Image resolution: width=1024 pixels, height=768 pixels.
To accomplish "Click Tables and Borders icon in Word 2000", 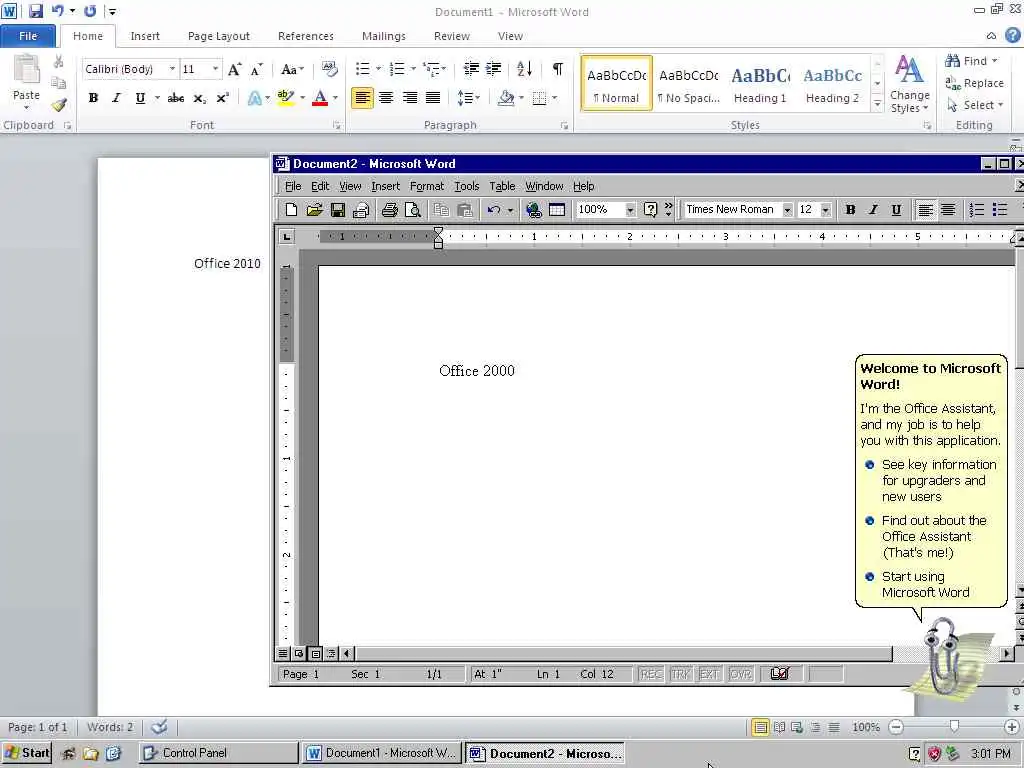I will coord(557,210).
